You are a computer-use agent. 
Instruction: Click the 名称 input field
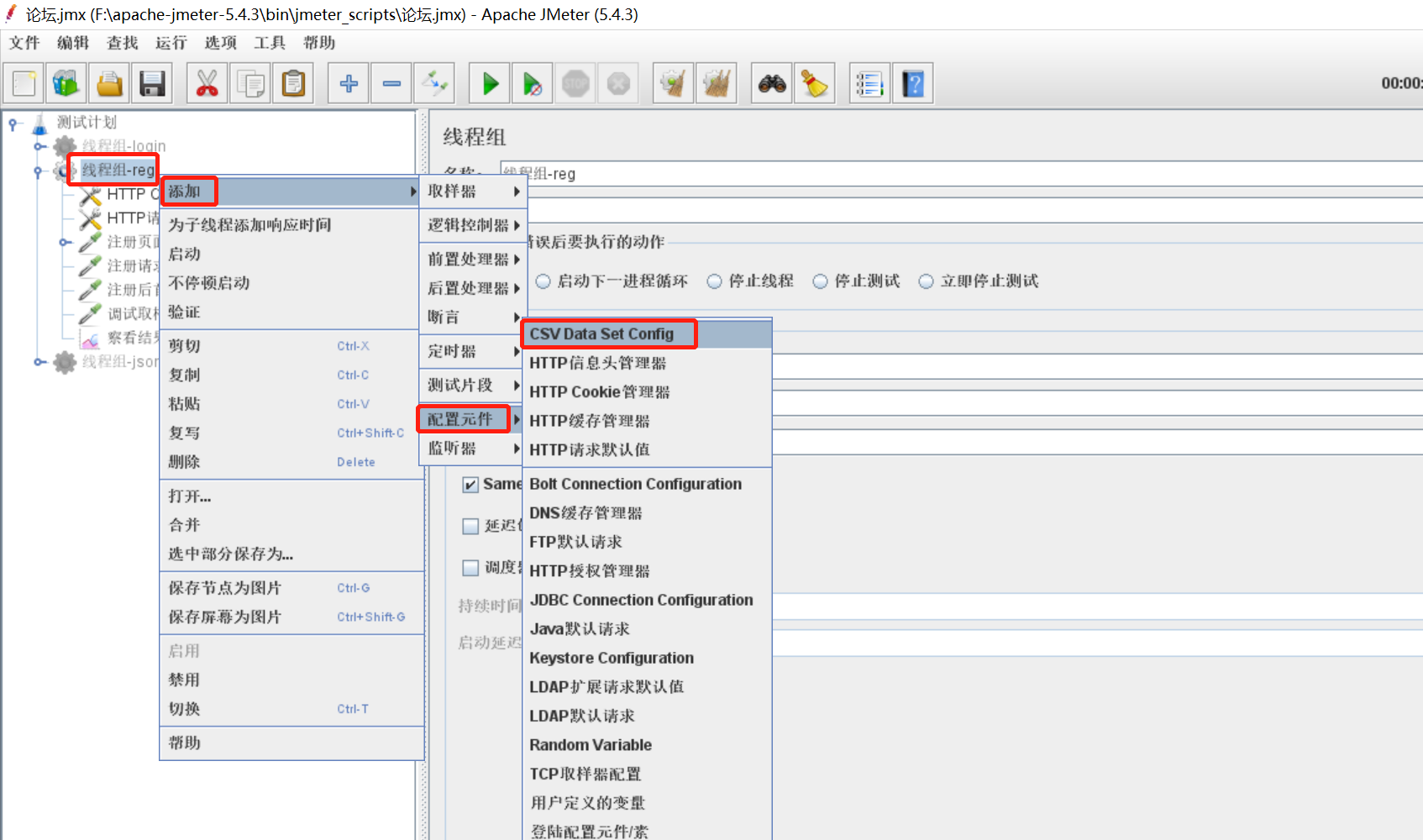(x=961, y=174)
